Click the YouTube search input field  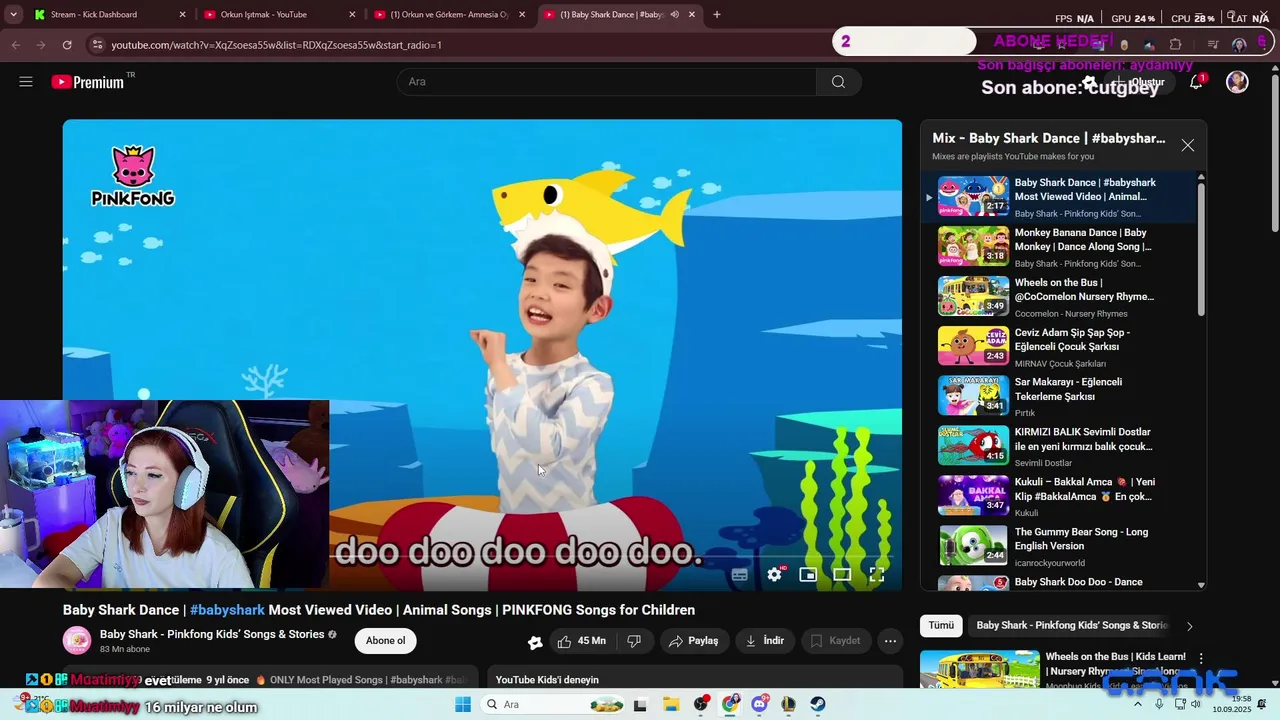coord(606,82)
